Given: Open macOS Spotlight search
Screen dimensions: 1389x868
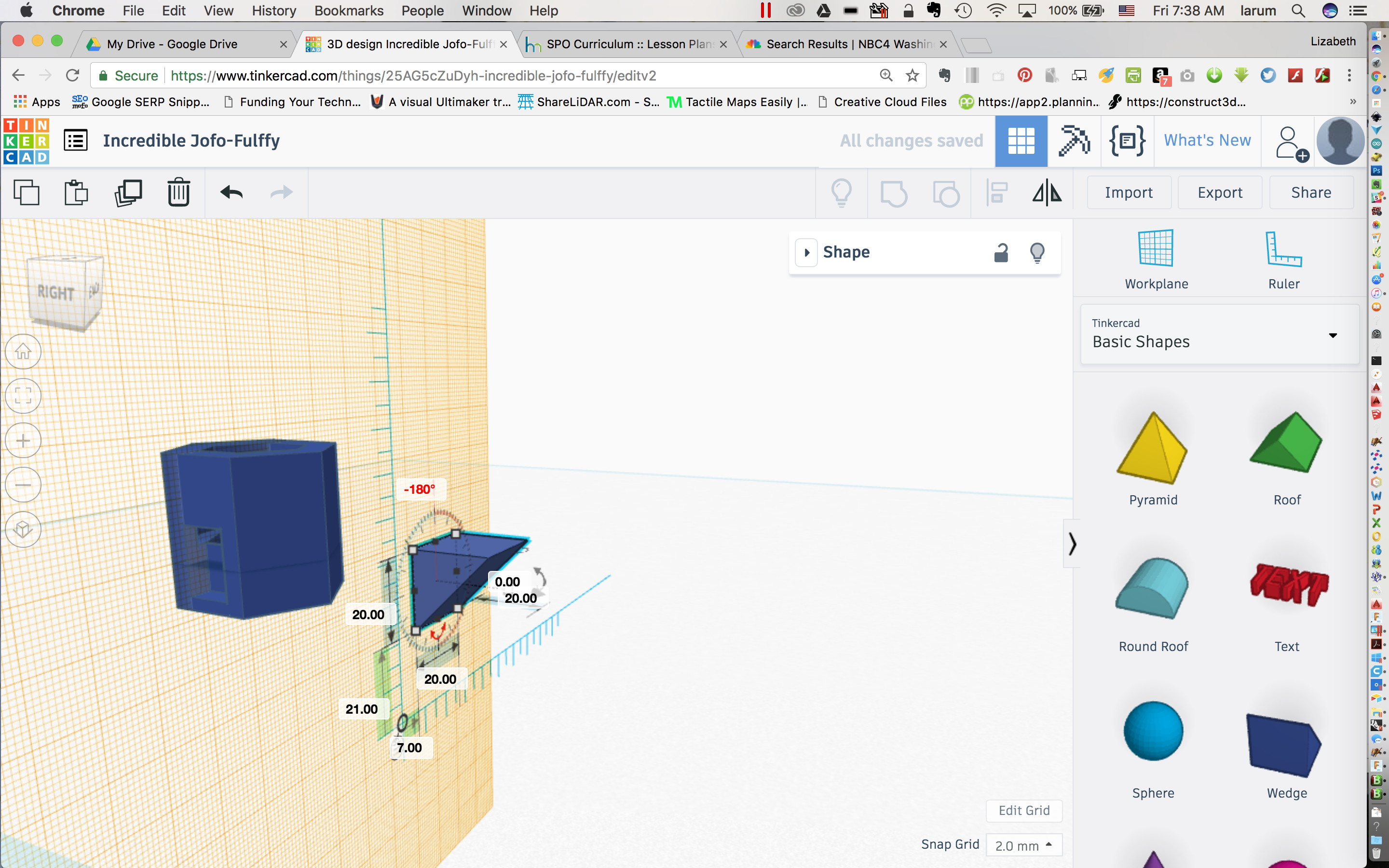Looking at the screenshot, I should pos(1298,10).
